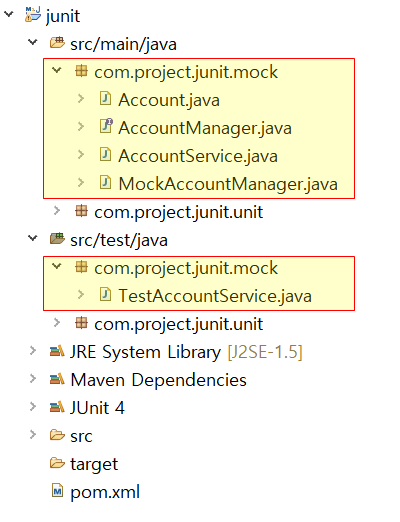Click the package icon of com.project.junit.unit under src/main/java
400x522 pixels.
tap(81, 211)
